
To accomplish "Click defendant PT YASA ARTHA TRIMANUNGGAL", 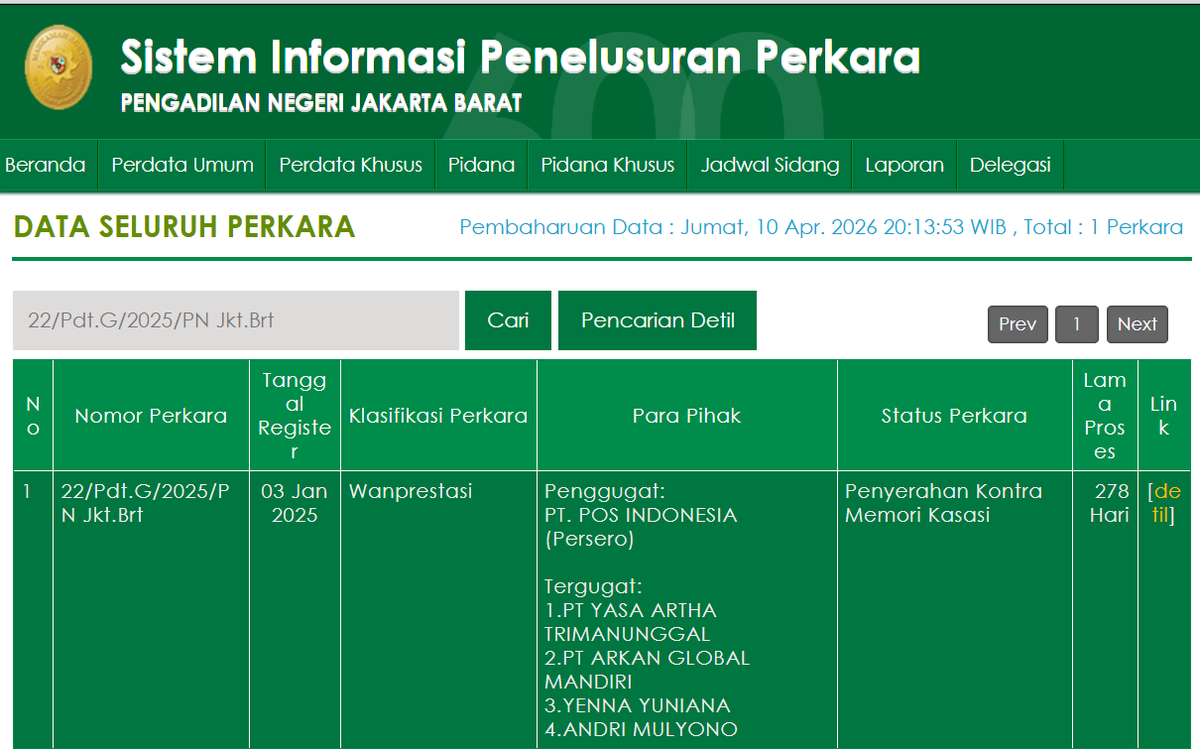I will coord(630,622).
